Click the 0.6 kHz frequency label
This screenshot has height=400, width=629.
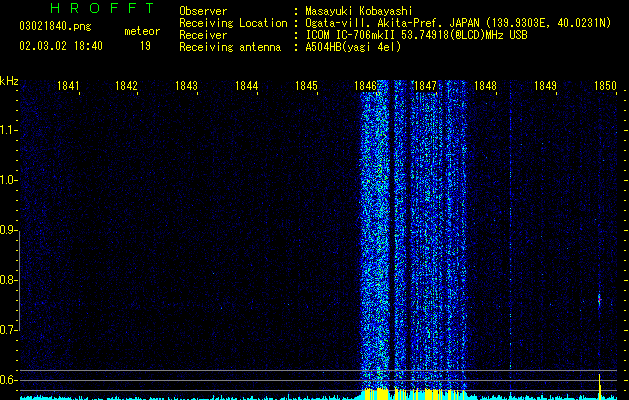[8, 380]
